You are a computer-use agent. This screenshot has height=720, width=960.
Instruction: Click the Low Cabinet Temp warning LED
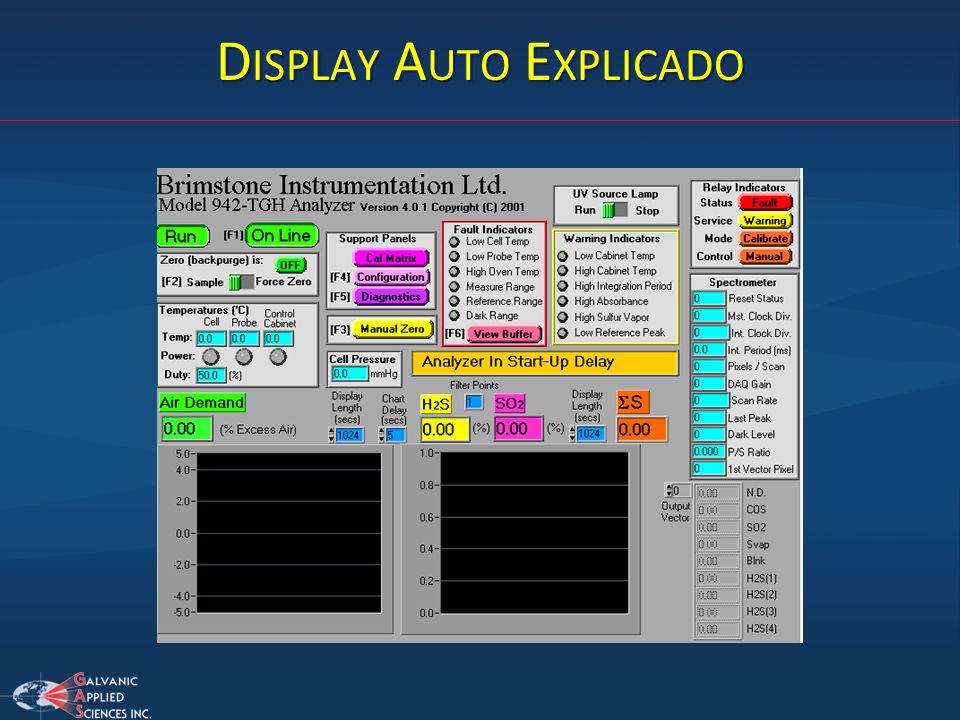click(x=563, y=255)
